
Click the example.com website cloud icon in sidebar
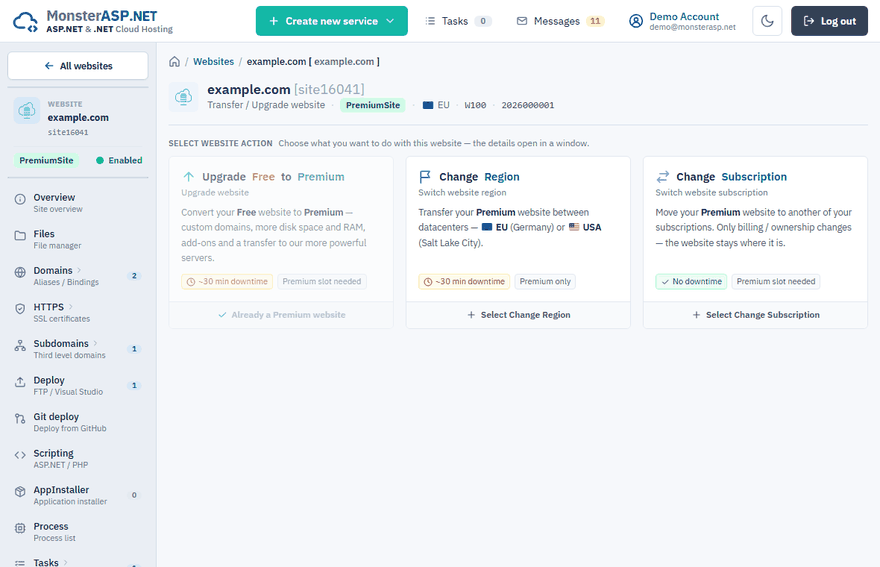pos(26,111)
